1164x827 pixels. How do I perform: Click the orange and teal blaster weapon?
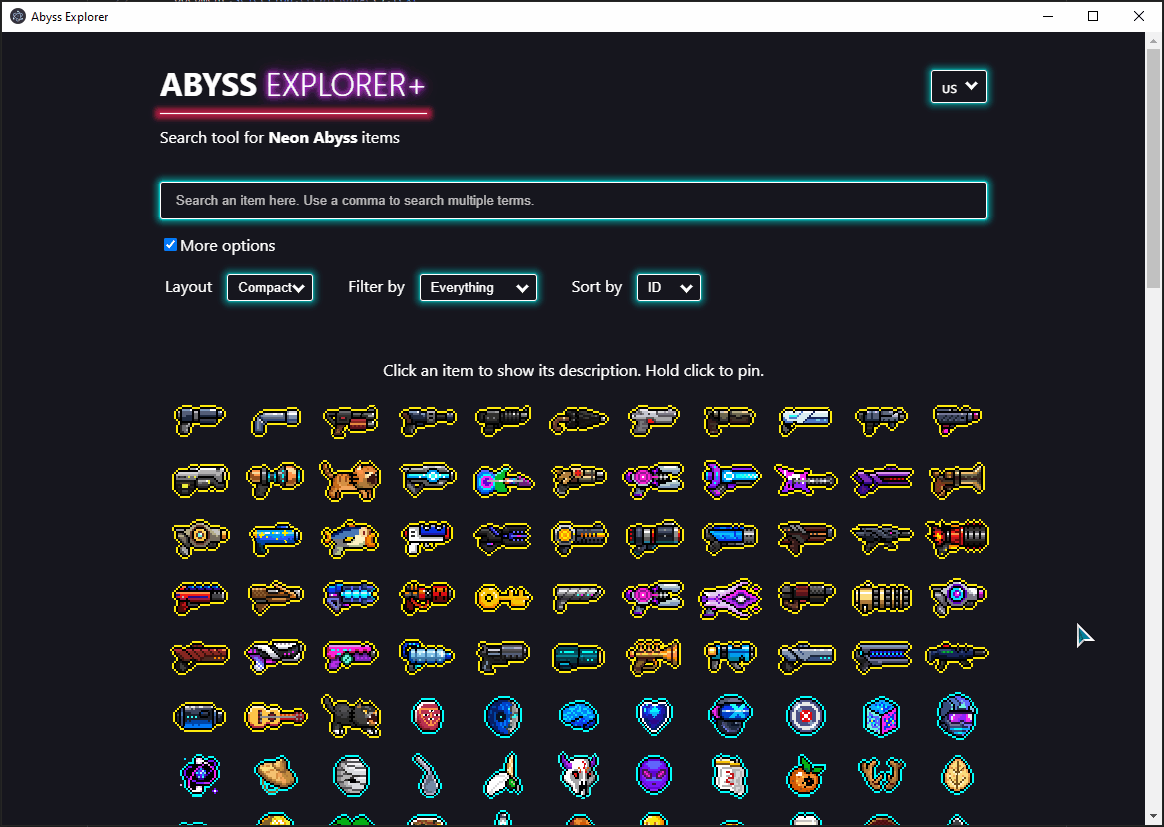(275, 480)
